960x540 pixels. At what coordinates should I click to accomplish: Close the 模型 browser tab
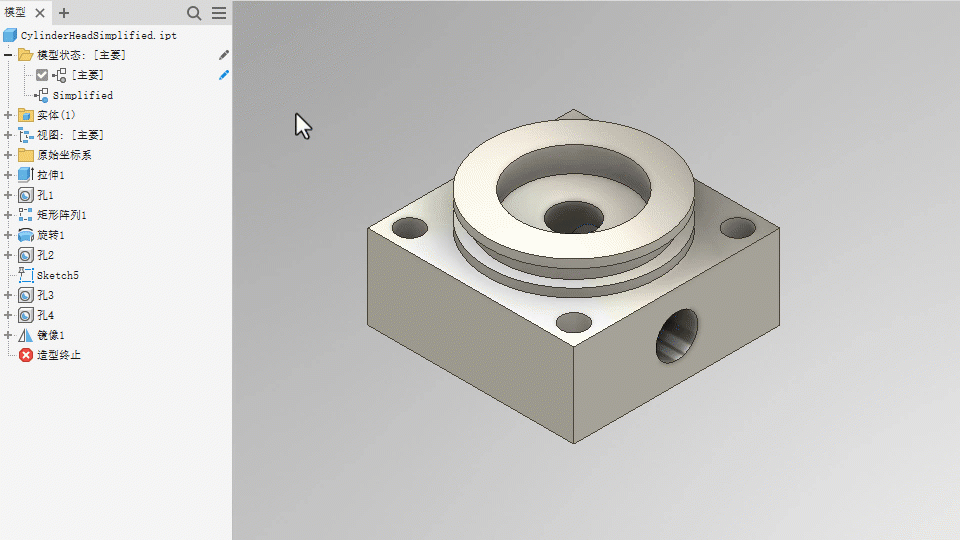[x=40, y=13]
